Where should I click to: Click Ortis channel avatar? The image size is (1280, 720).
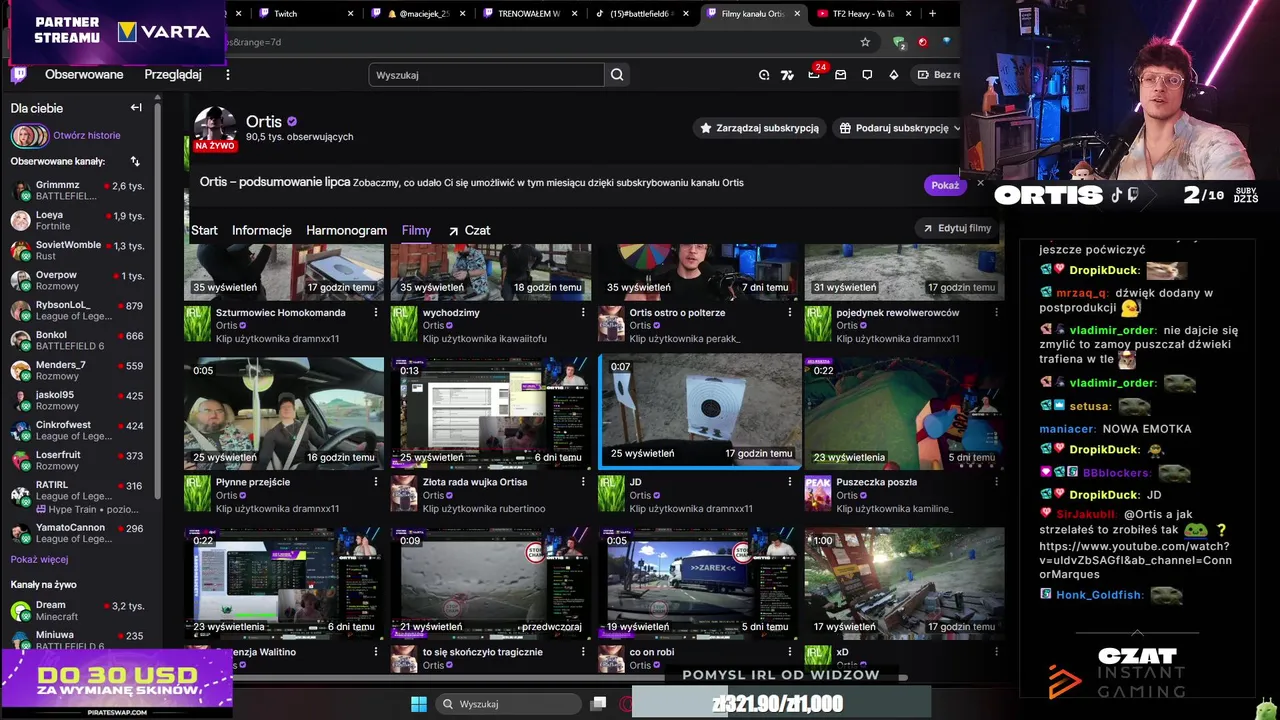pyautogui.click(x=214, y=126)
